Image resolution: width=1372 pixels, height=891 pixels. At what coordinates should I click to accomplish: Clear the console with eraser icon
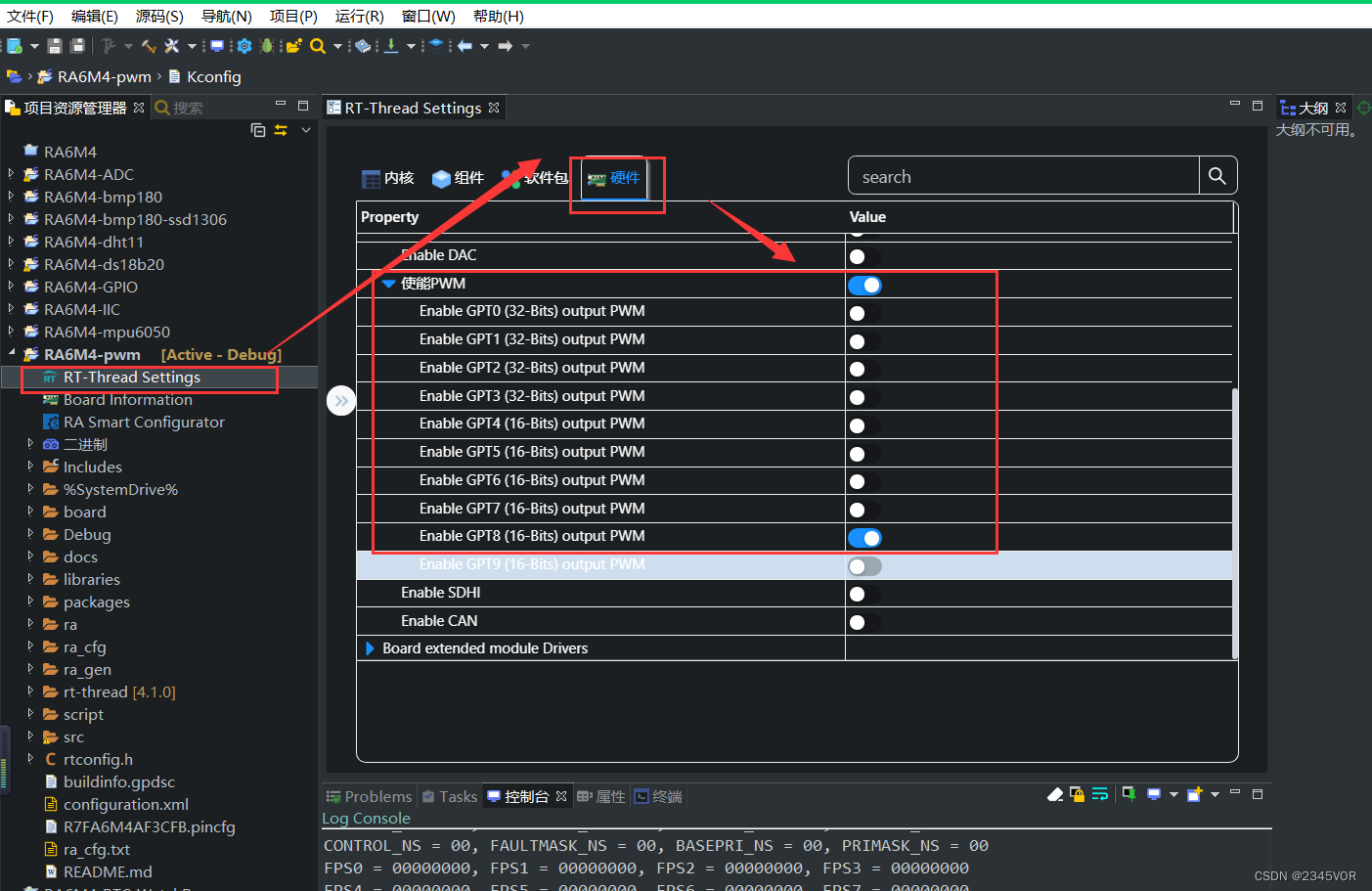1055,794
